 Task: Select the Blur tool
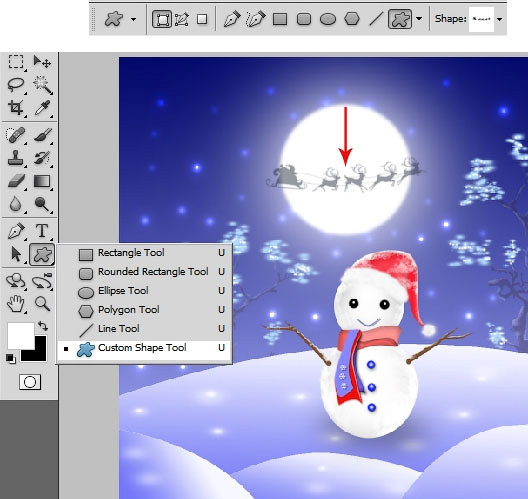tap(16, 204)
